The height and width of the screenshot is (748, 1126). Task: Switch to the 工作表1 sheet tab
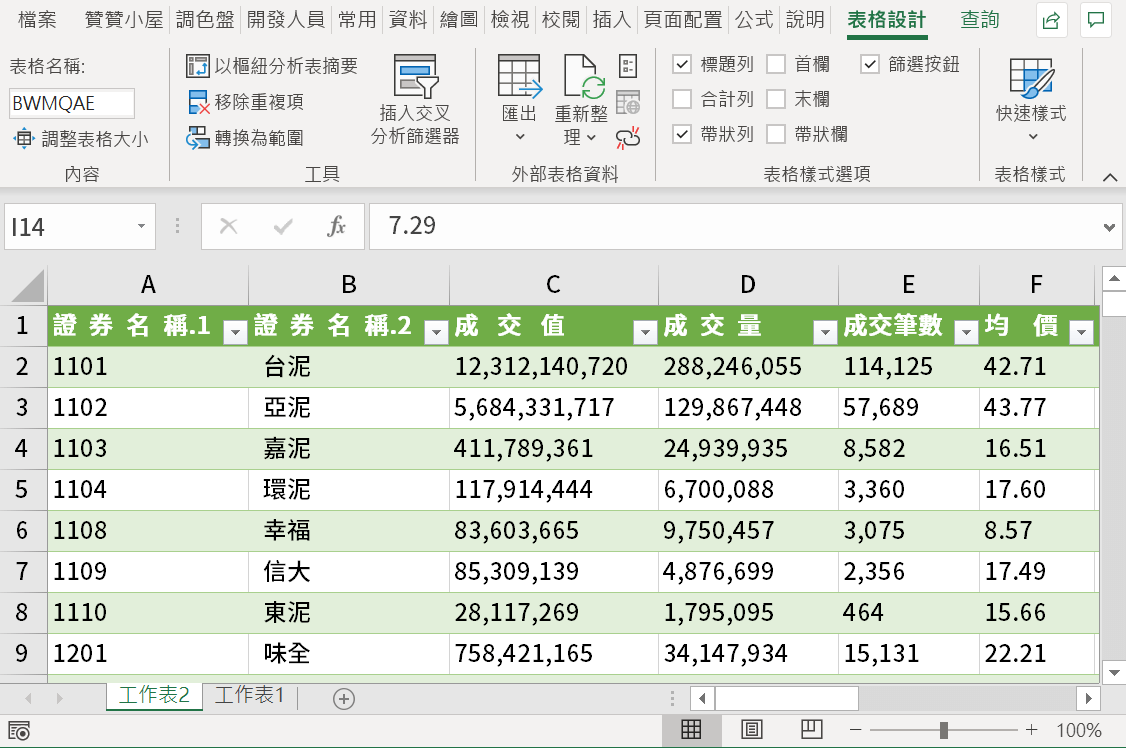pyautogui.click(x=249, y=695)
